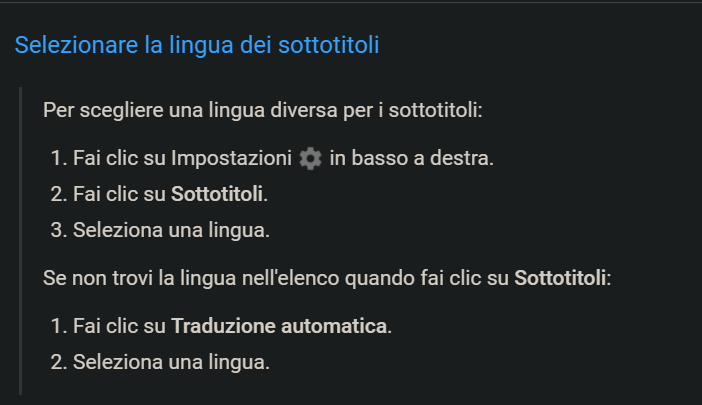Click the horizontal divider line at the top
Screen dimensions: 702x405
[x=350, y=2]
